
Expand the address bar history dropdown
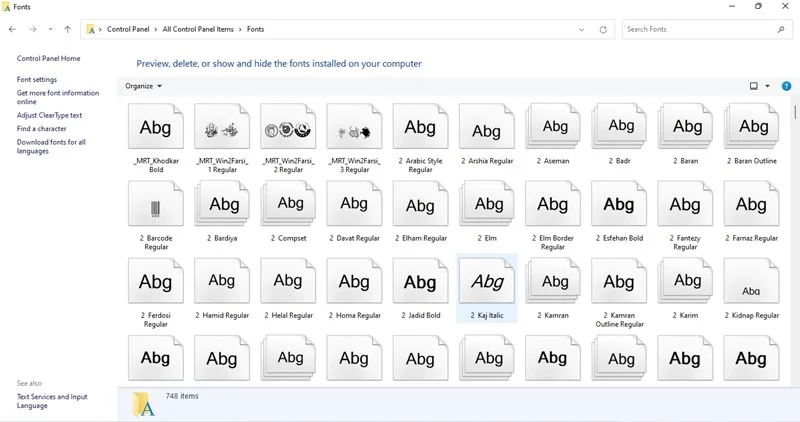pos(581,30)
